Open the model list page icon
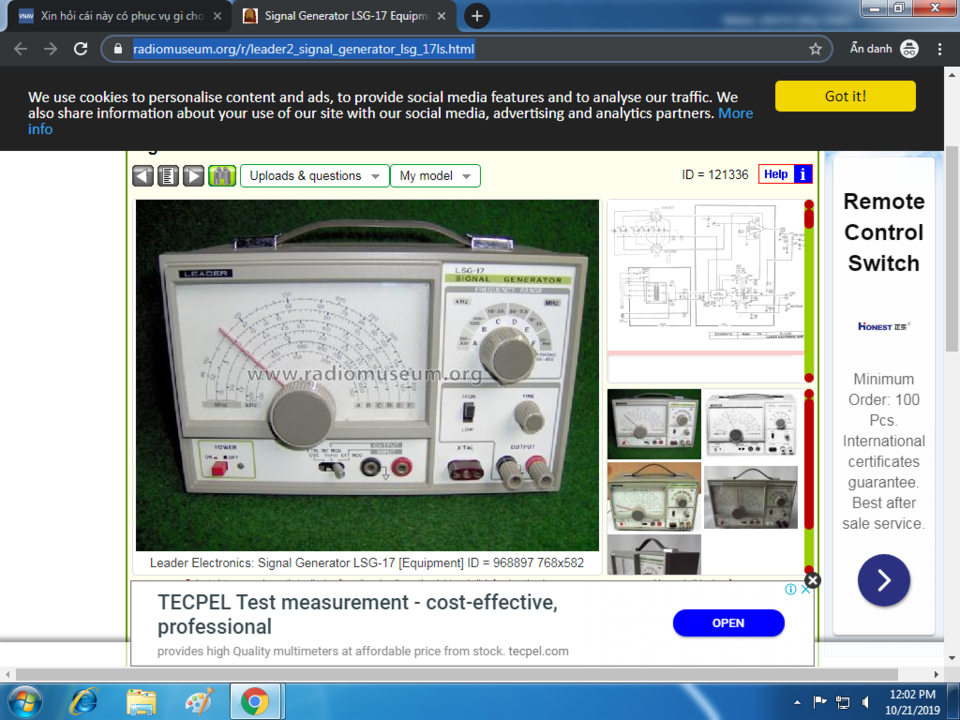This screenshot has width=960, height=720. coord(168,176)
